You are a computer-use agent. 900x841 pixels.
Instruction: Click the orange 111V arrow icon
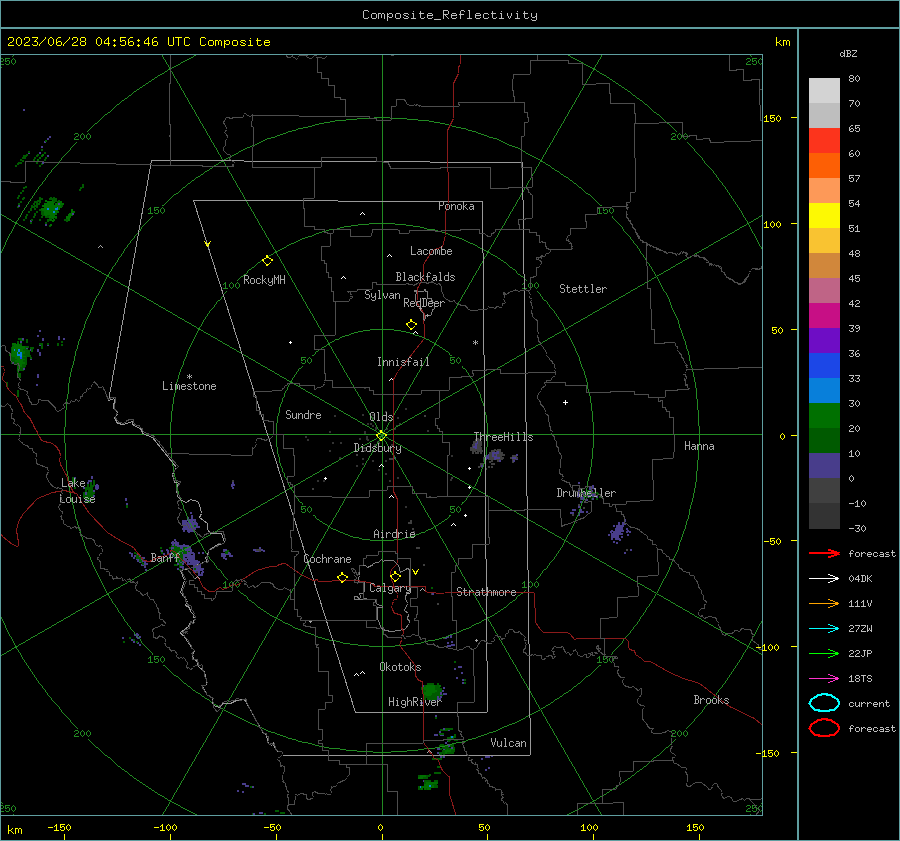click(x=824, y=603)
